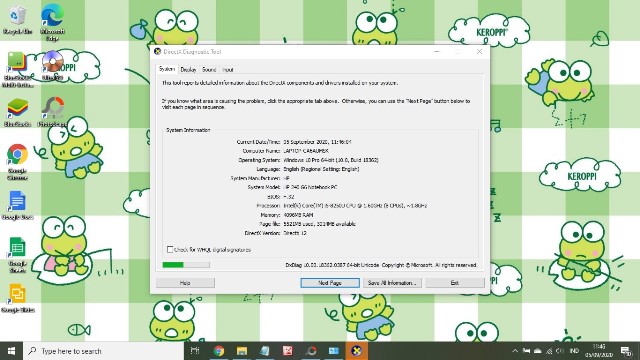
Task: Minimize the DirectX Diagnostic Tool window
Action: pyautogui.click(x=437, y=51)
